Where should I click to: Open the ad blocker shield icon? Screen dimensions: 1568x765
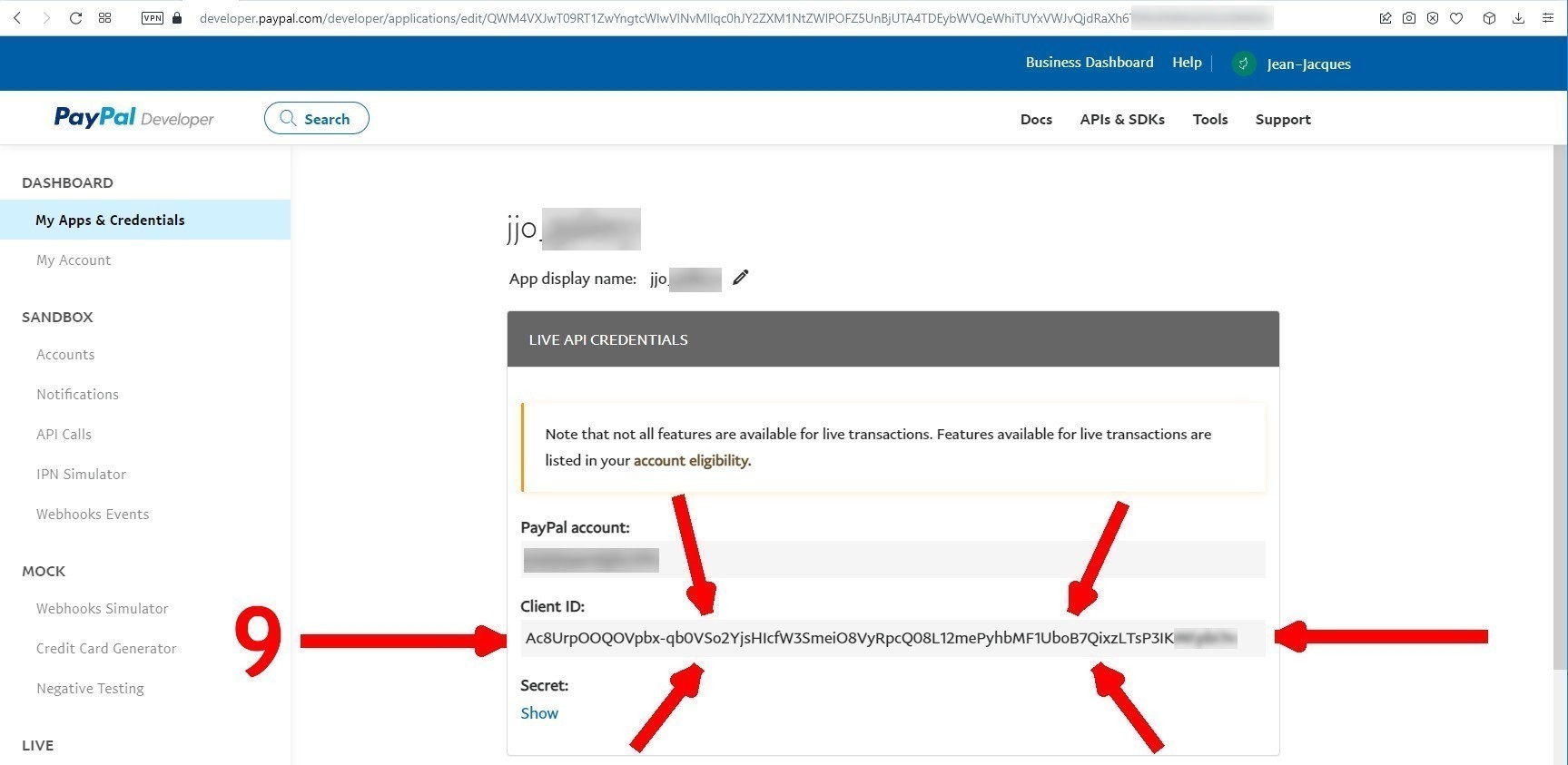1433,18
